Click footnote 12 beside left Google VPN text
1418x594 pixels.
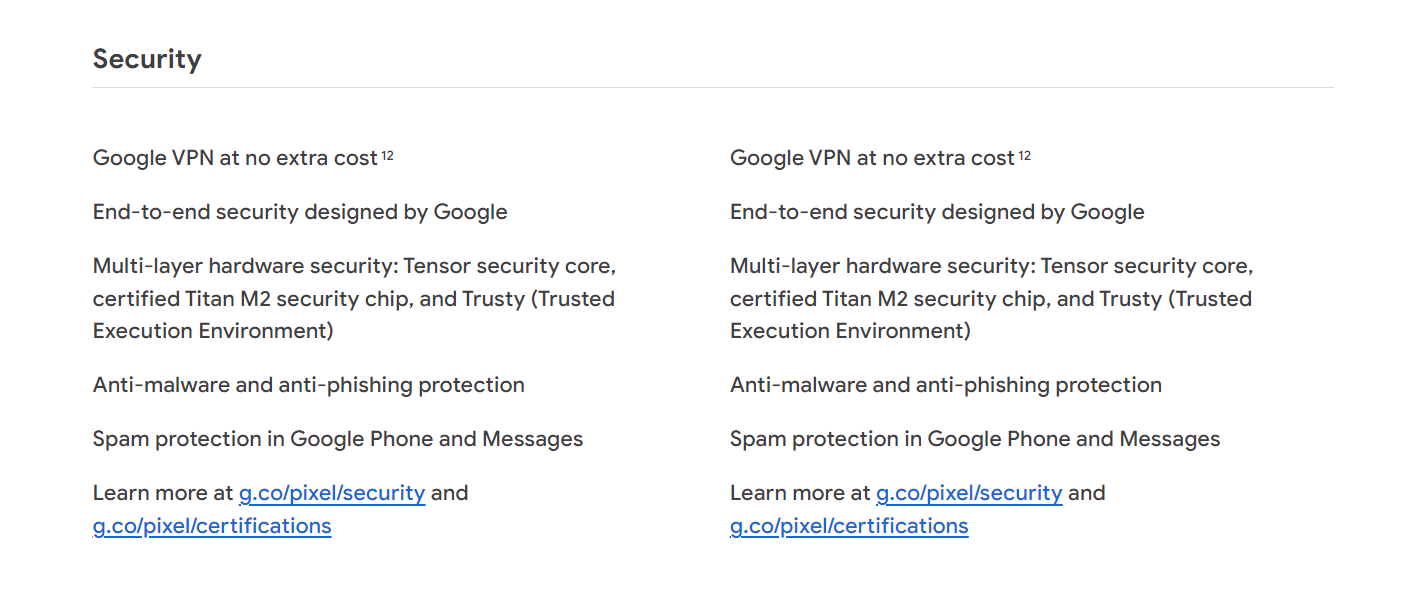387,155
